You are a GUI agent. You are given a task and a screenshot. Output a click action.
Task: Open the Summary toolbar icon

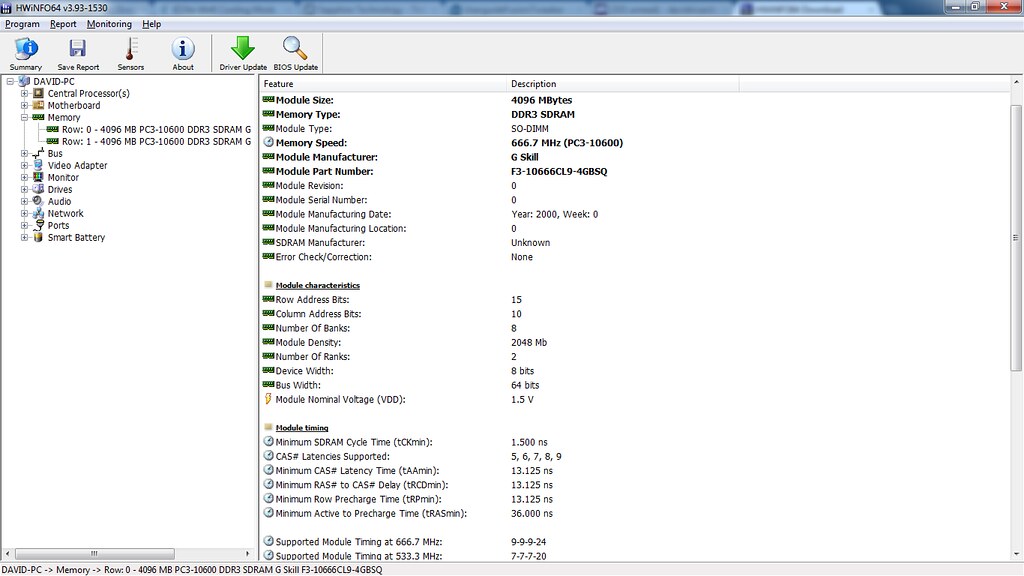(x=26, y=53)
